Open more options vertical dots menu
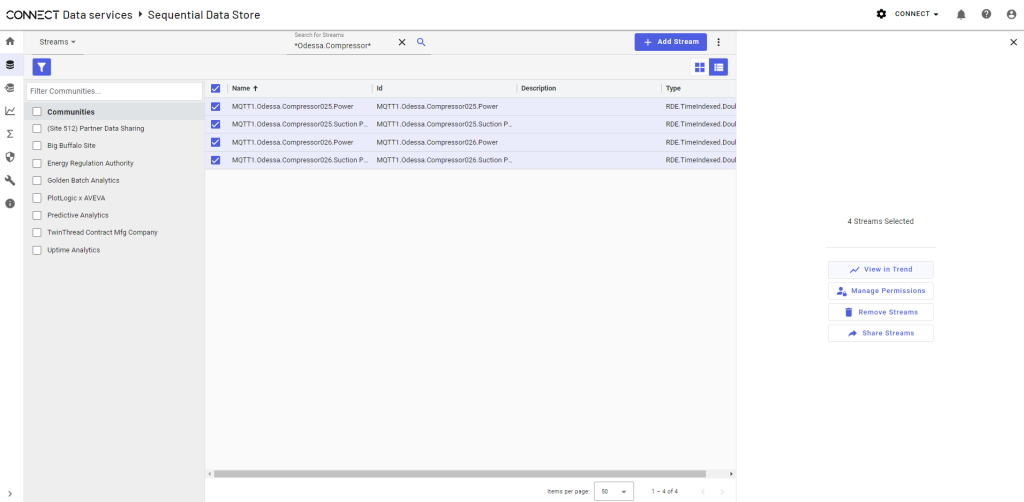Screen dimensions: 1024x502 tap(718, 42)
